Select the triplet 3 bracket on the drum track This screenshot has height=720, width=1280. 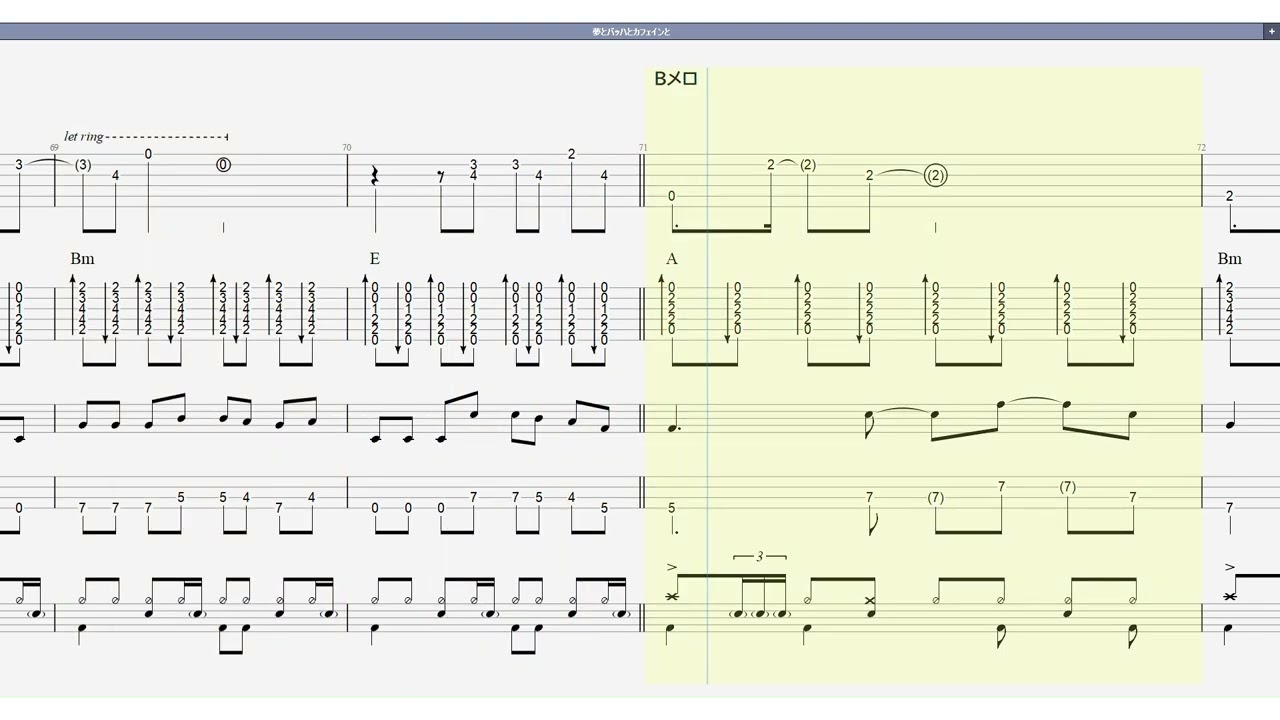tap(759, 556)
